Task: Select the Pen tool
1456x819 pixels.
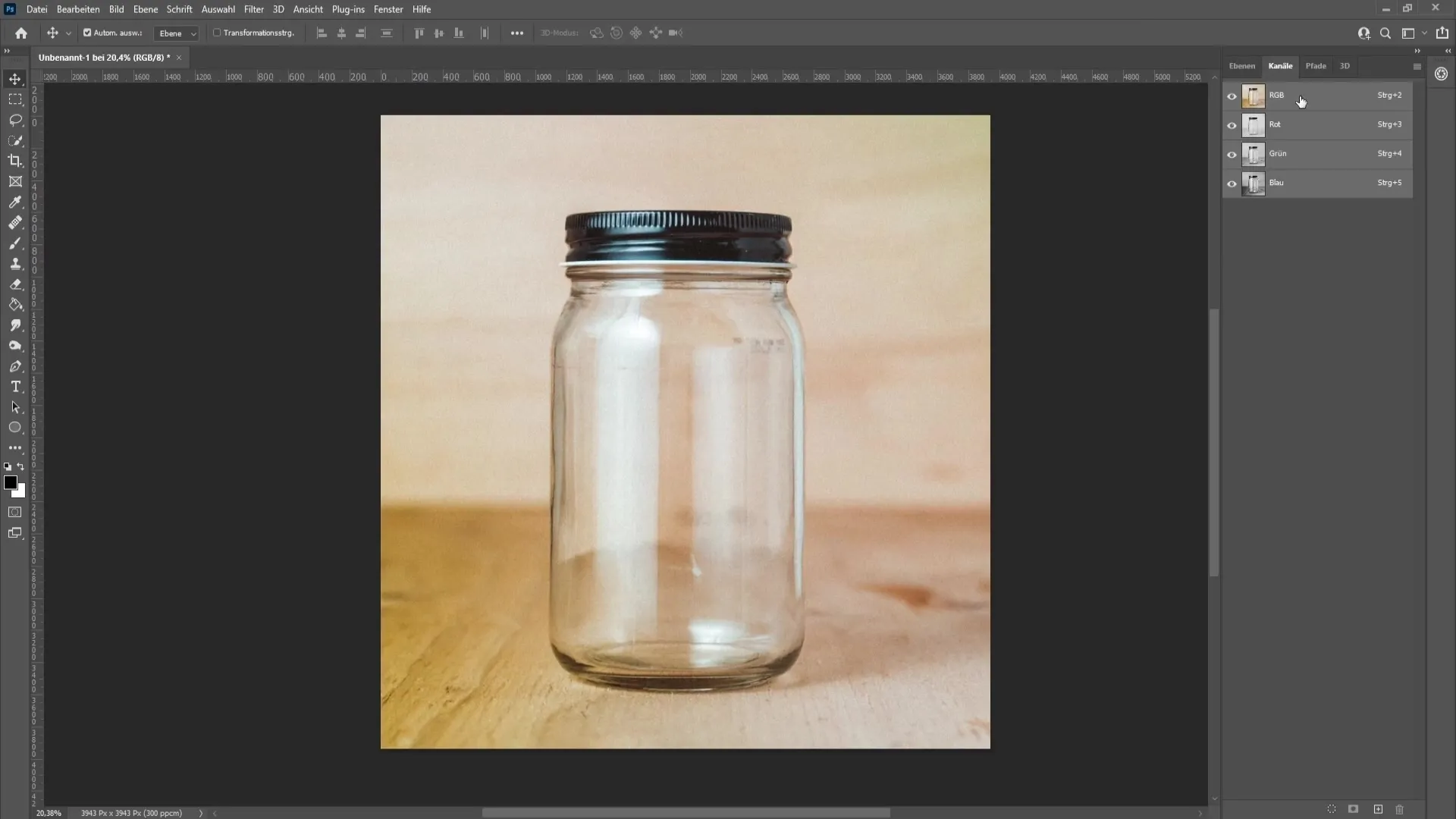Action: (x=15, y=366)
